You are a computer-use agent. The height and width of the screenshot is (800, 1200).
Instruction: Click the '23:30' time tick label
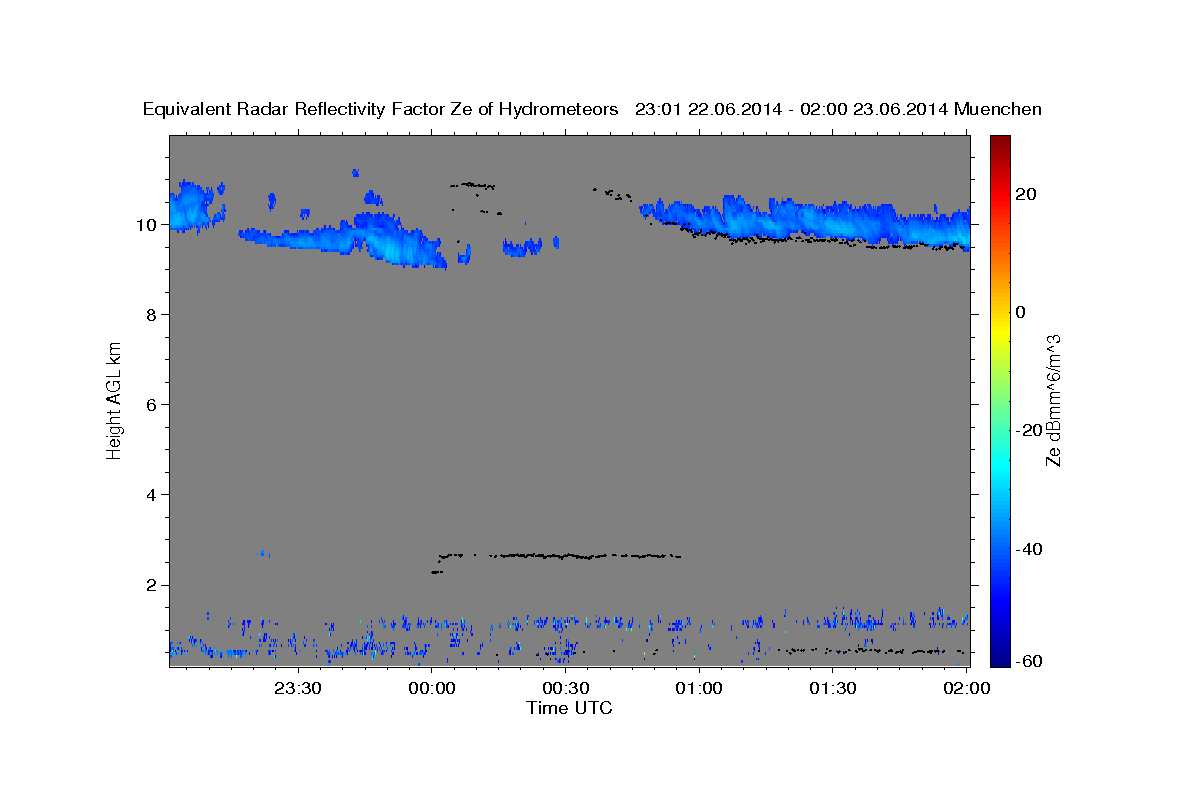(x=297, y=687)
